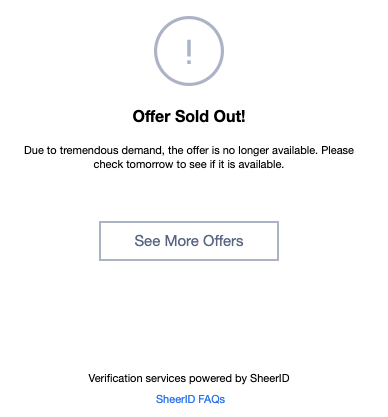
Task: Click the word 'Please' ending first description line
Action: (337, 150)
